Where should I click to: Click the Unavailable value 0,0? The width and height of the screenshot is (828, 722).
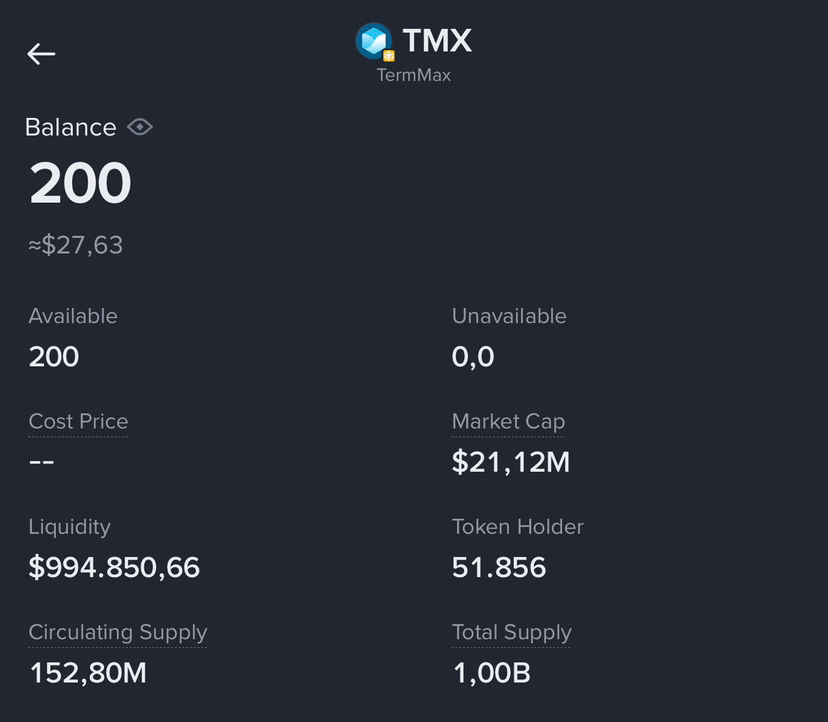tap(473, 357)
